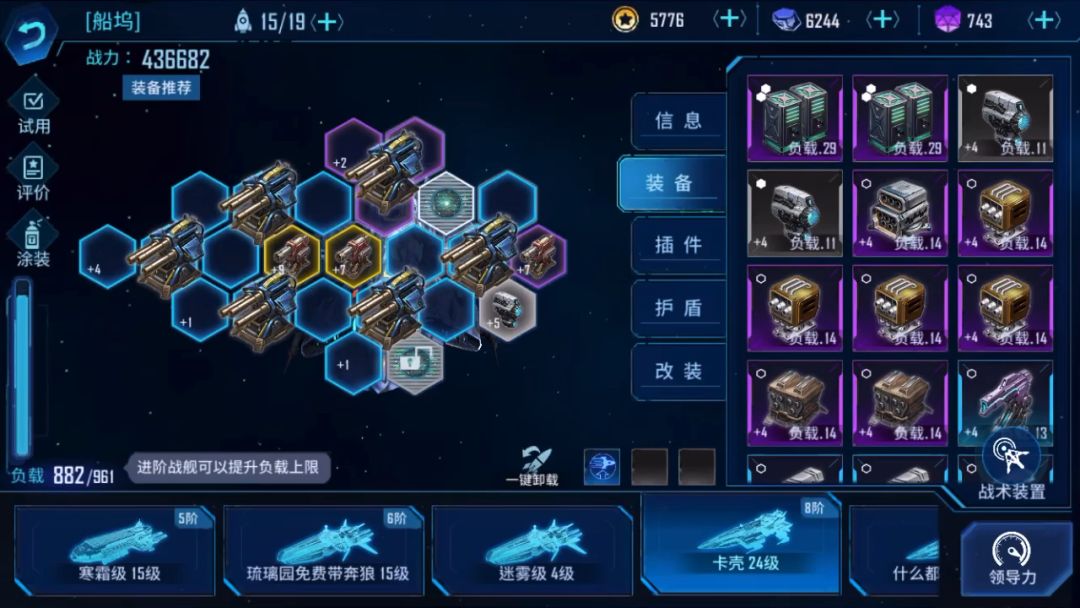Switch to the 插件 tab
This screenshot has height=608, width=1080.
click(678, 244)
